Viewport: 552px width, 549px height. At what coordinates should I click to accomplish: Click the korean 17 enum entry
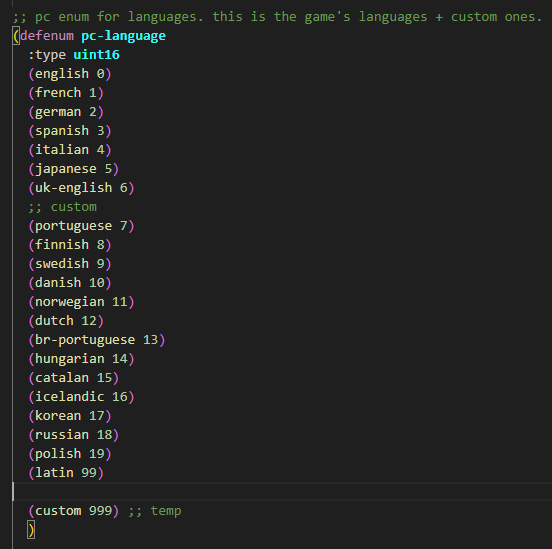(x=70, y=416)
